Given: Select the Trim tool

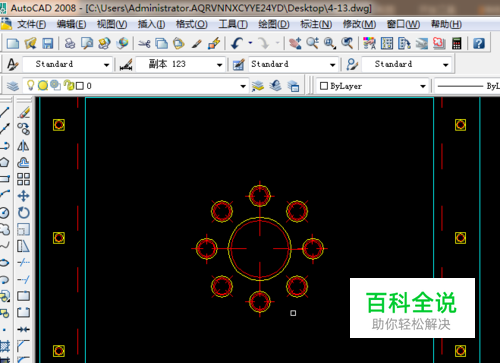Looking at the screenshot, I should click(23, 263).
